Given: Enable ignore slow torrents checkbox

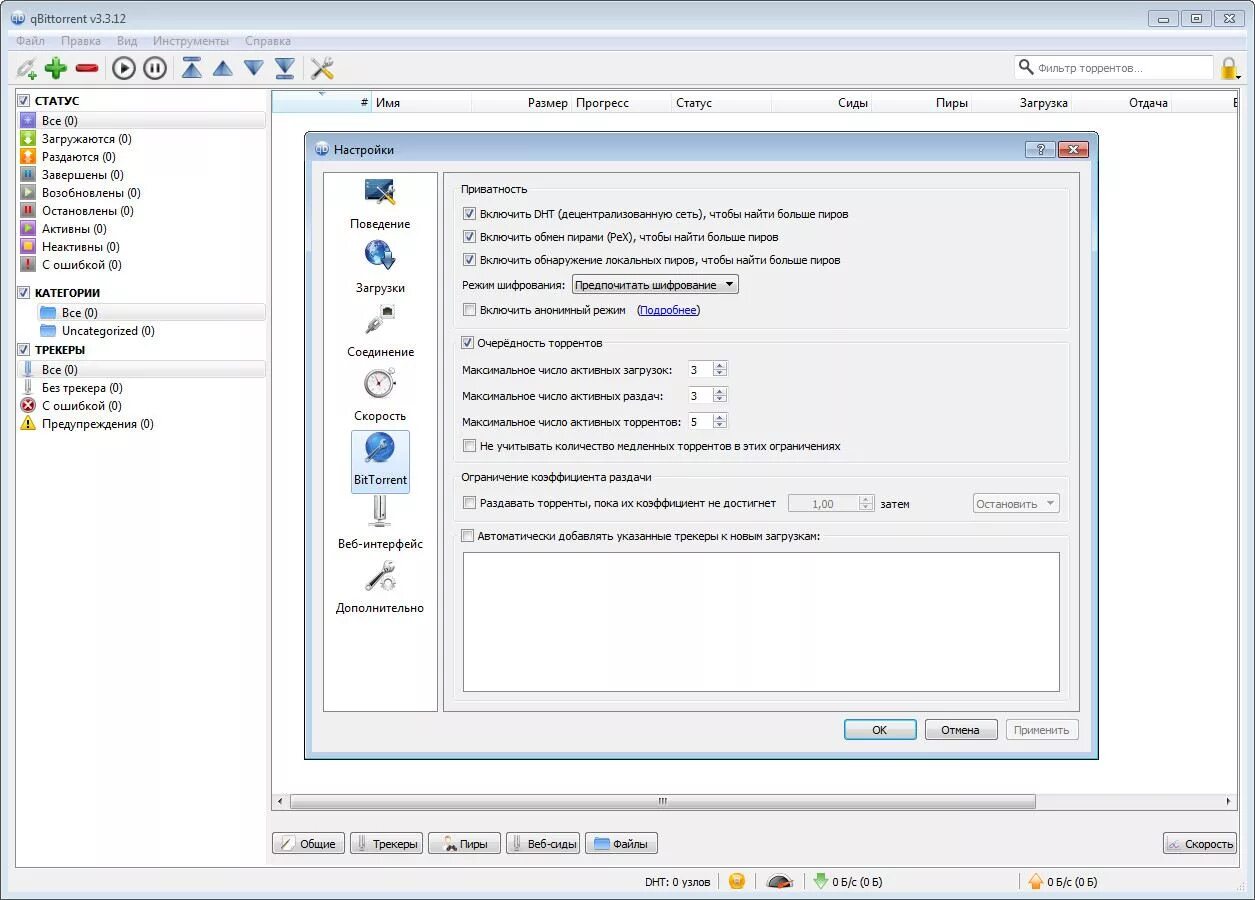Looking at the screenshot, I should click(470, 446).
